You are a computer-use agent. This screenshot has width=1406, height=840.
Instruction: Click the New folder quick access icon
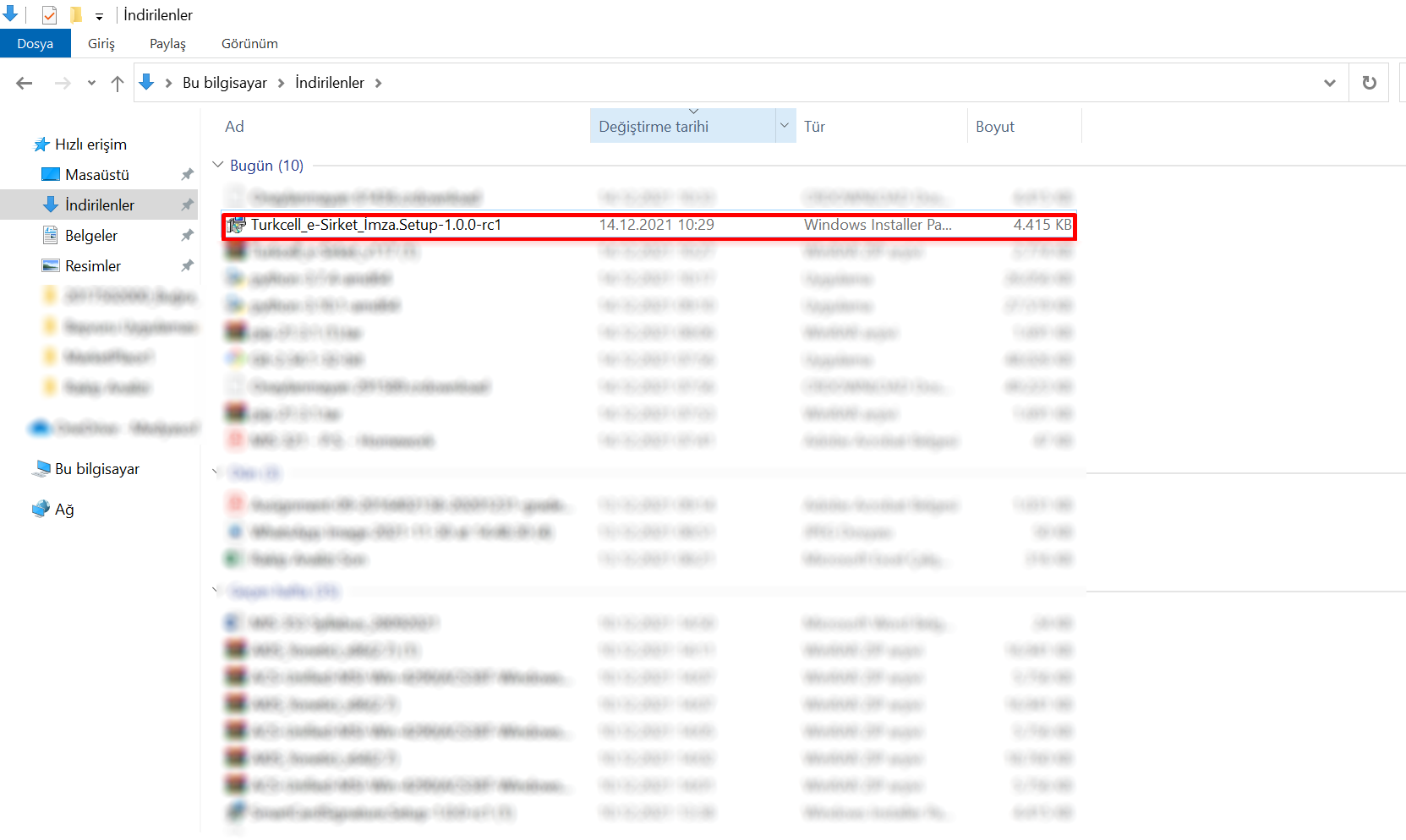(76, 15)
